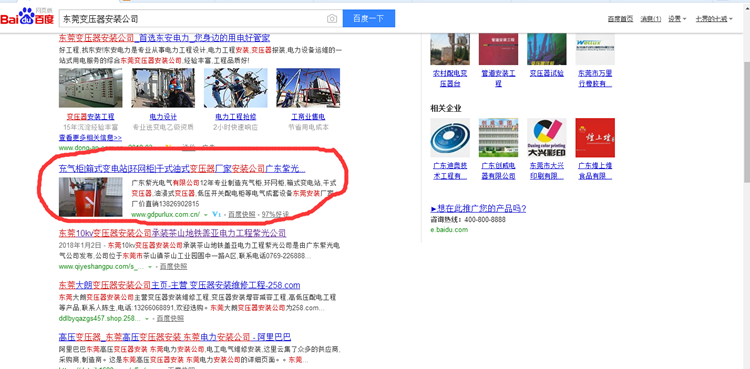Screen dimensions: 750x369
Task: Click the 变压器试验 link
Action: pyautogui.click(x=547, y=73)
